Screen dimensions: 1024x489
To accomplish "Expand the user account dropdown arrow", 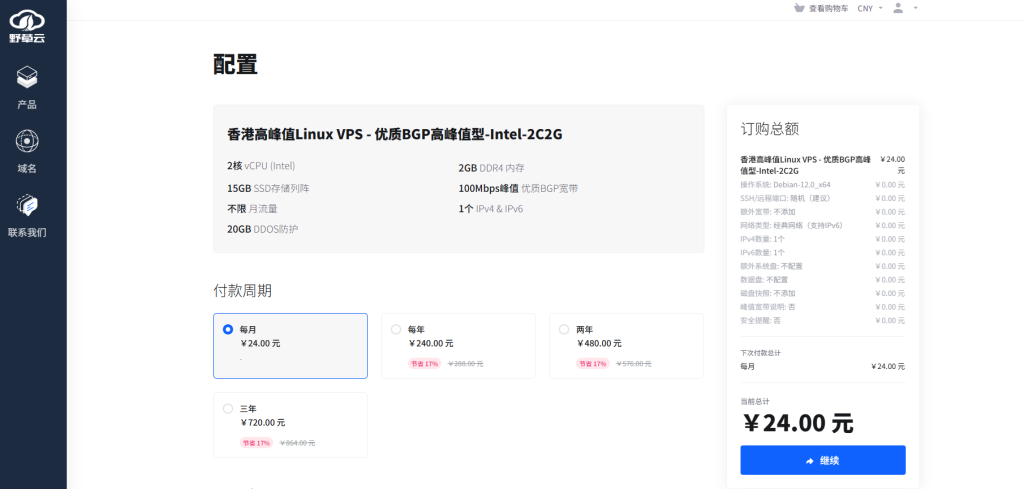I will pyautogui.click(x=915, y=8).
